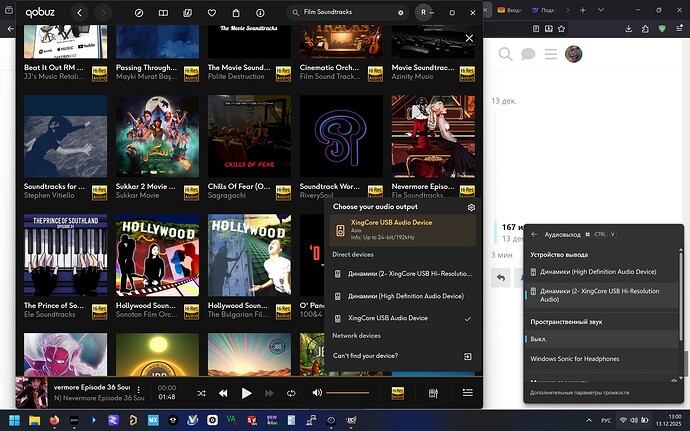Clear the Film Soundtracks search text
This screenshot has height=431, width=690.
coord(400,13)
